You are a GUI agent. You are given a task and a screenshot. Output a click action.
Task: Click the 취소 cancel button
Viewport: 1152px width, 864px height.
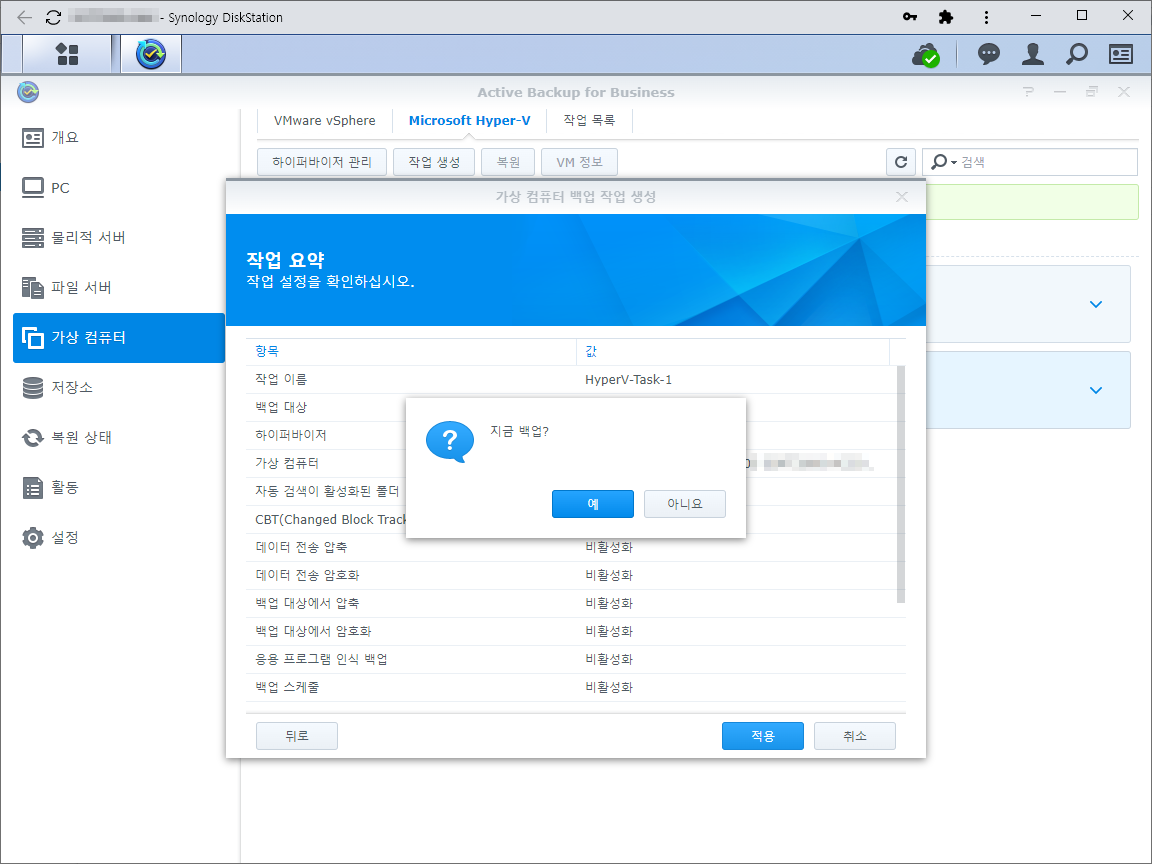(854, 735)
